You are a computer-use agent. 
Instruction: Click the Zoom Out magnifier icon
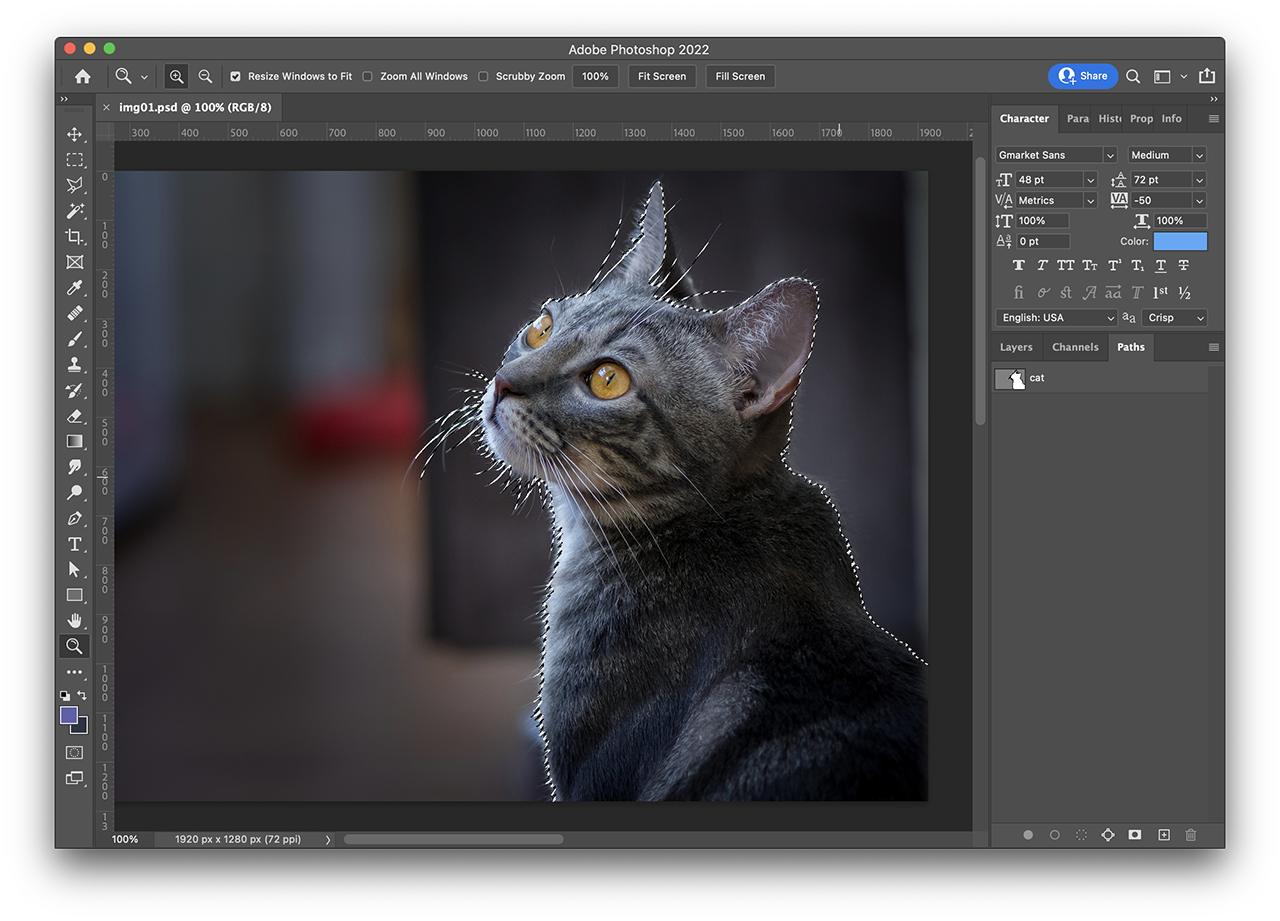tap(205, 76)
